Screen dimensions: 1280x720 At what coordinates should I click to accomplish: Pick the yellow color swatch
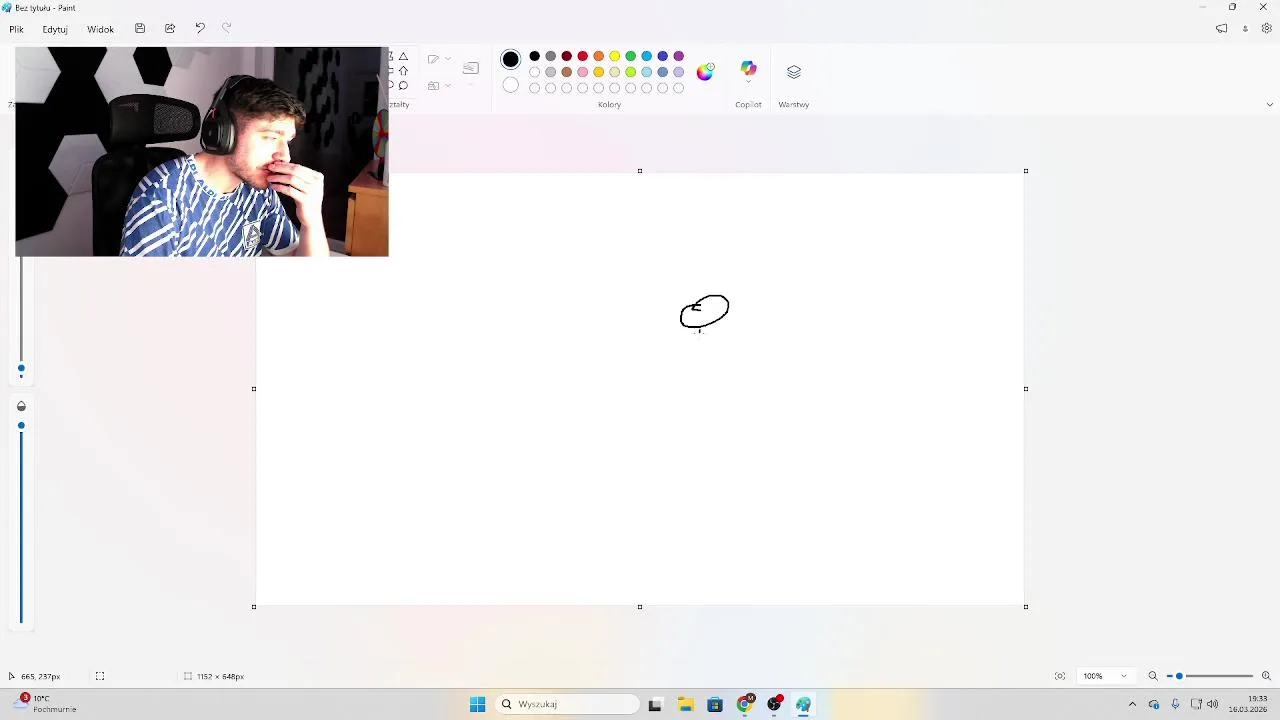coord(615,56)
